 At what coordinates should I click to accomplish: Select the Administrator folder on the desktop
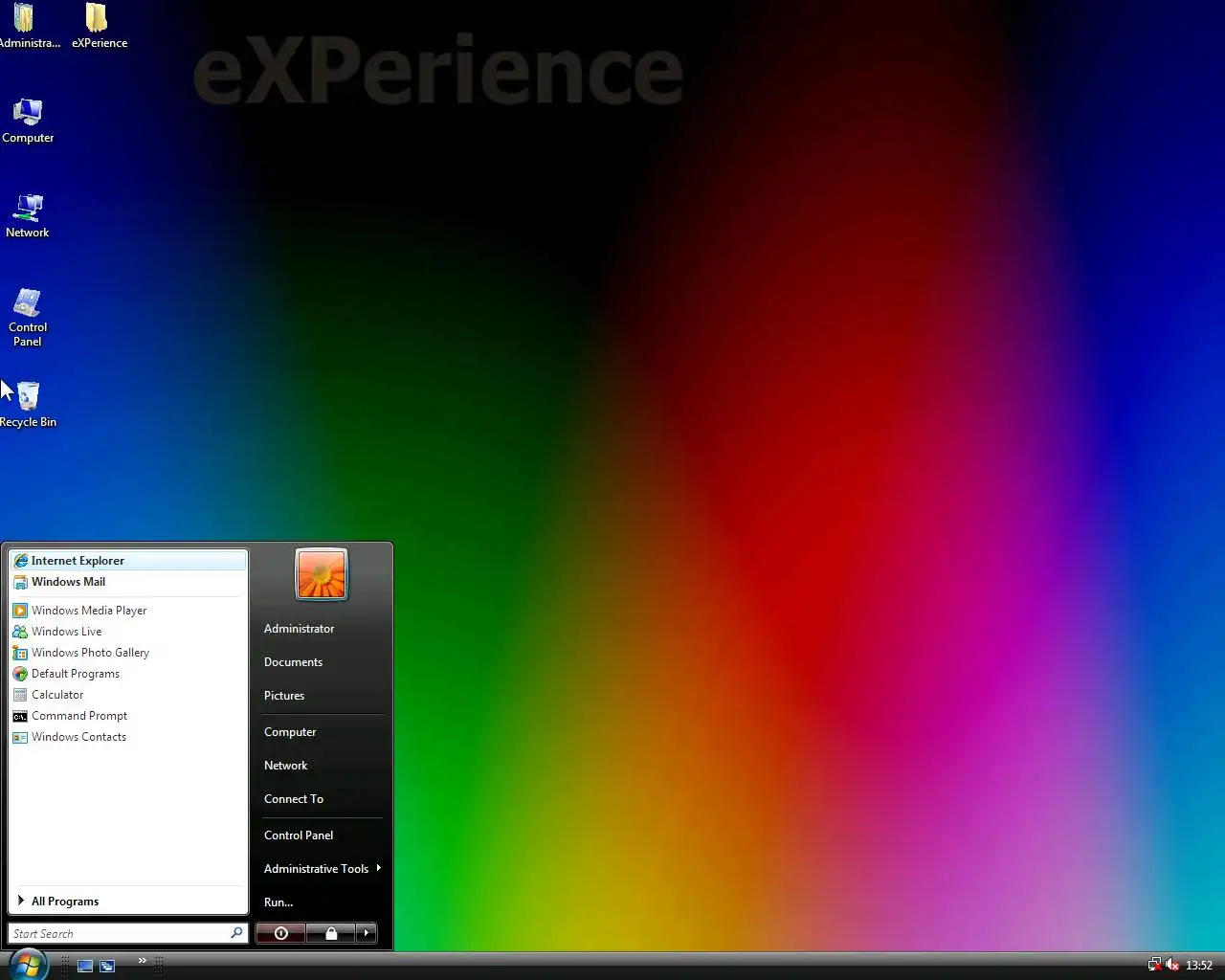pos(28,26)
